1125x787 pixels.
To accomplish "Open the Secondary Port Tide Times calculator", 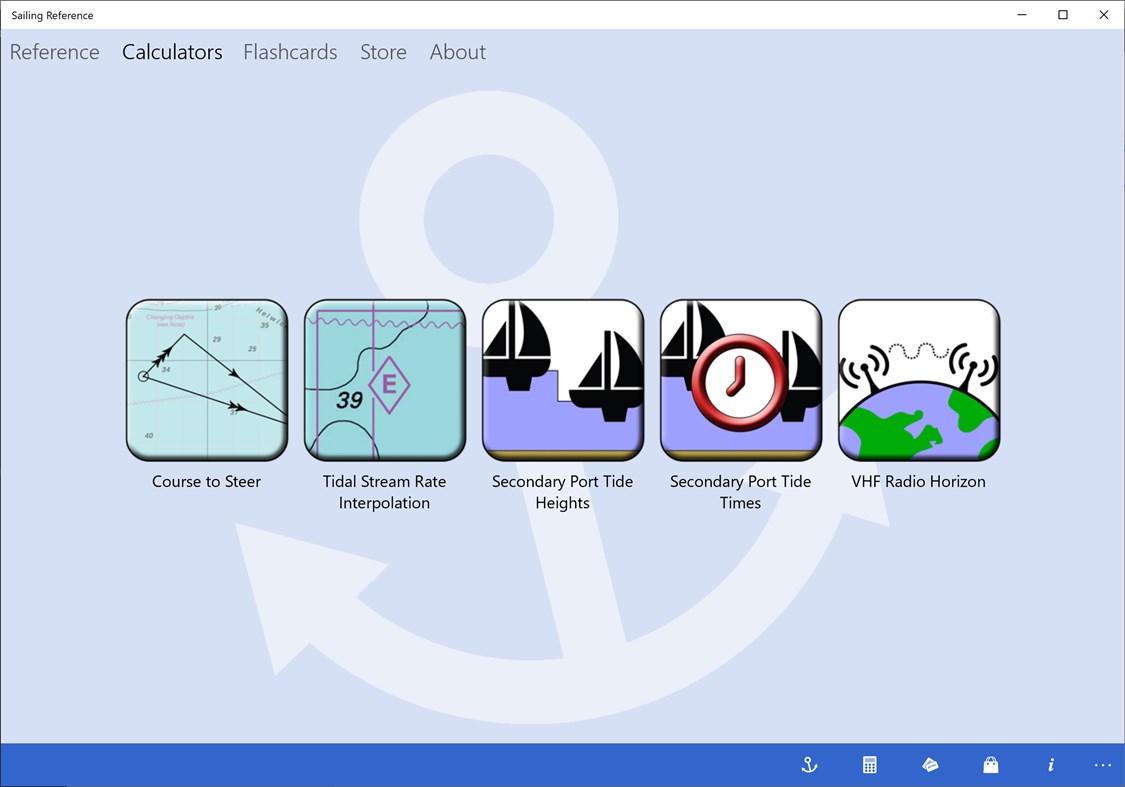I will pyautogui.click(x=740, y=380).
